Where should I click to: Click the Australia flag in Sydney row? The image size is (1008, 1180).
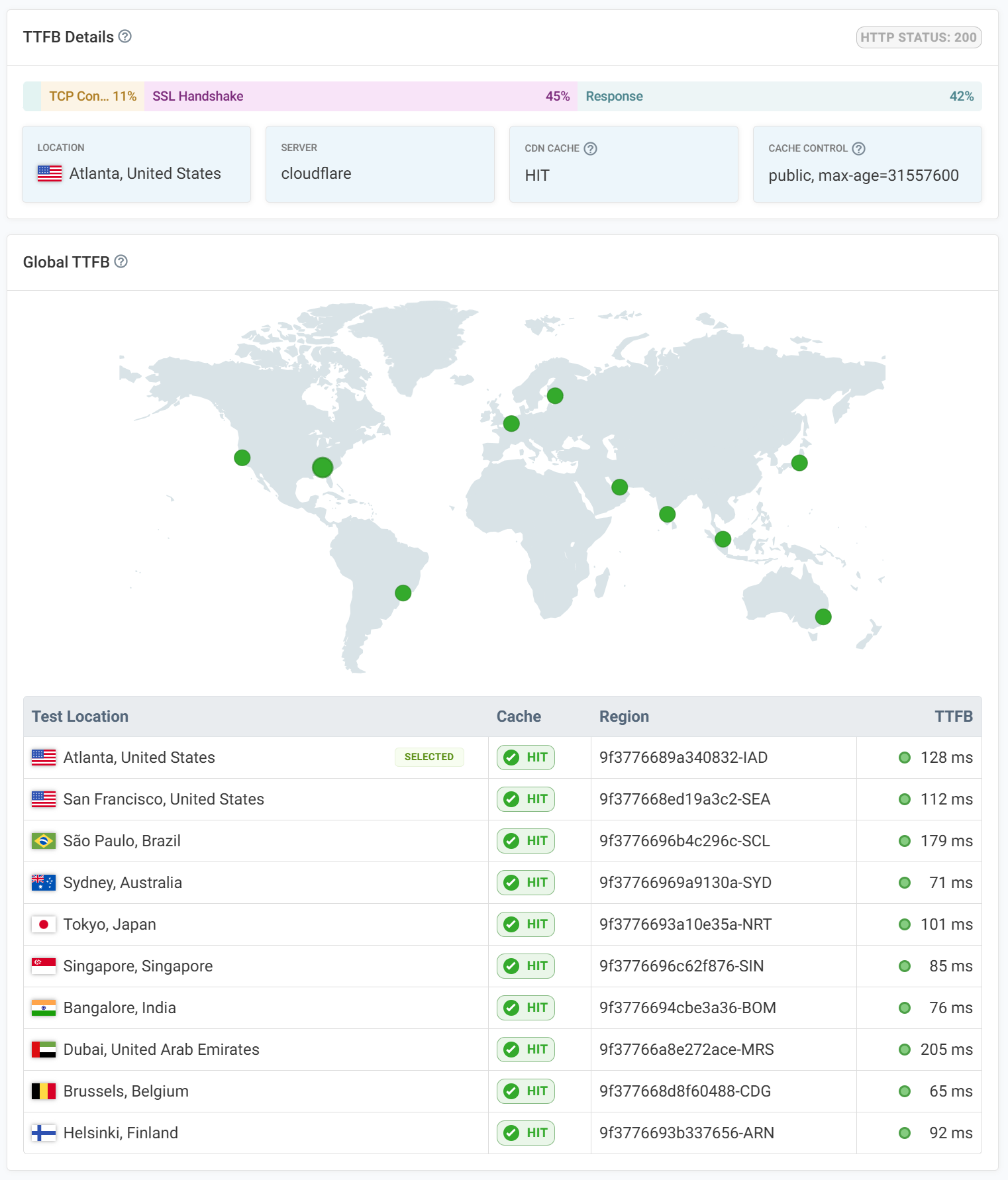click(44, 883)
